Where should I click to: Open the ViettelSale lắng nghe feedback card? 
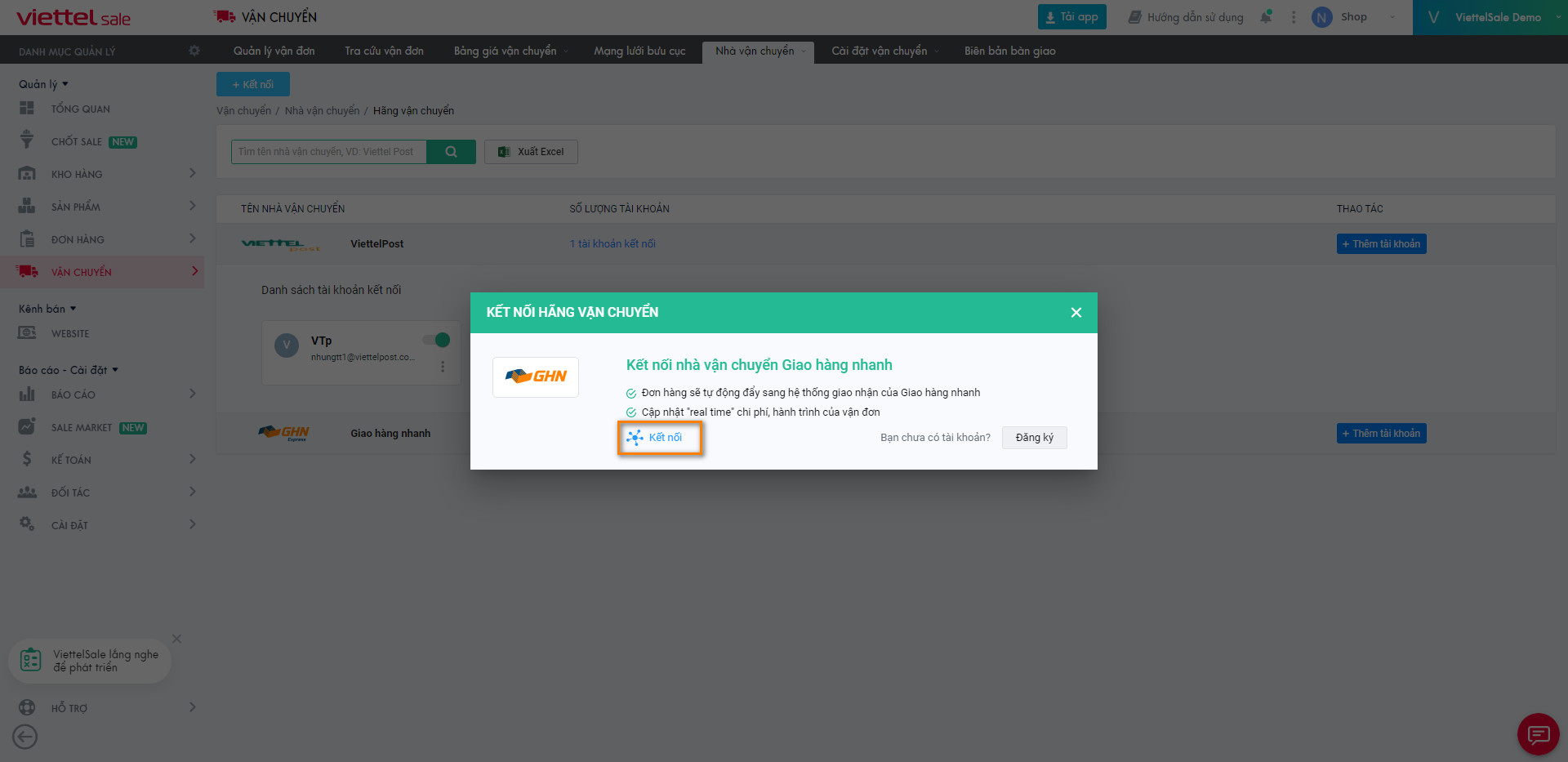click(90, 661)
